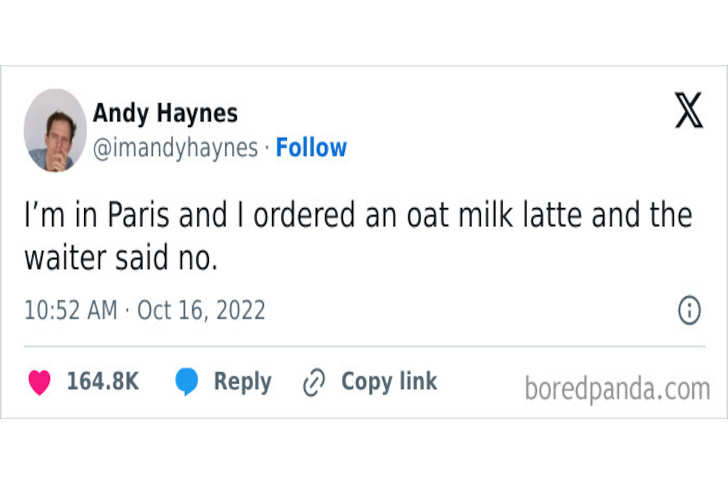Click the Oct 16, 2022 date
The width and height of the screenshot is (728, 485).
[201, 310]
